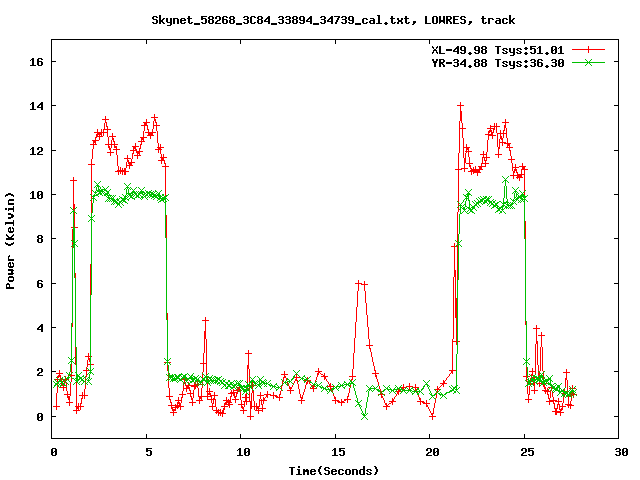Viewport: 640px width, 480px height.
Task: Click the Power (Kelvin) y-axis label
Action: (x=10, y=241)
